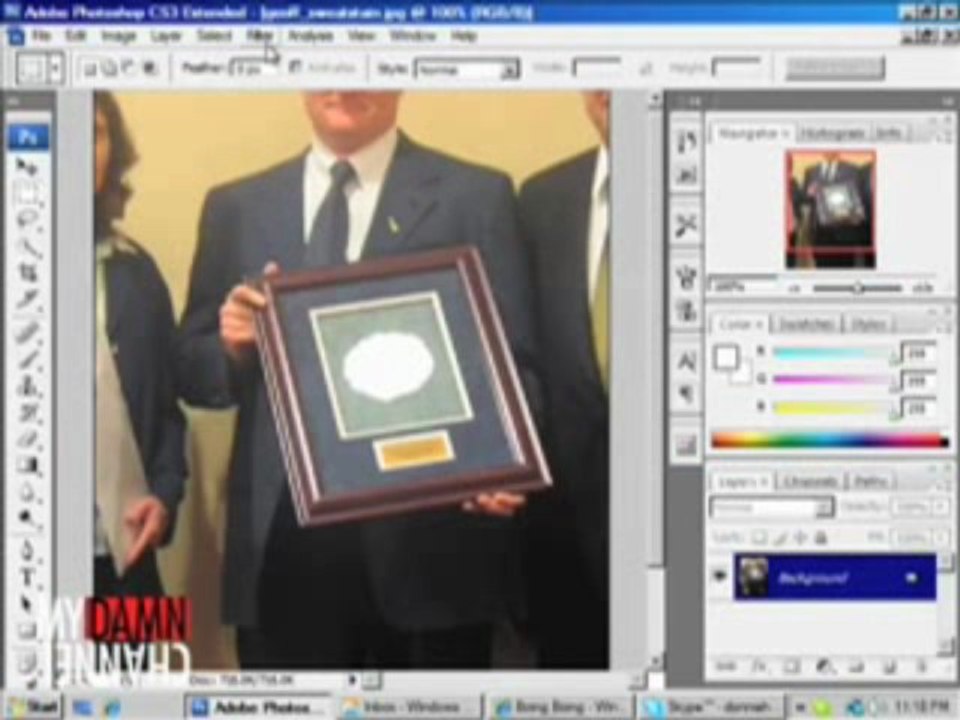
Task: Click the foreground color swatch
Action: pyautogui.click(x=726, y=358)
